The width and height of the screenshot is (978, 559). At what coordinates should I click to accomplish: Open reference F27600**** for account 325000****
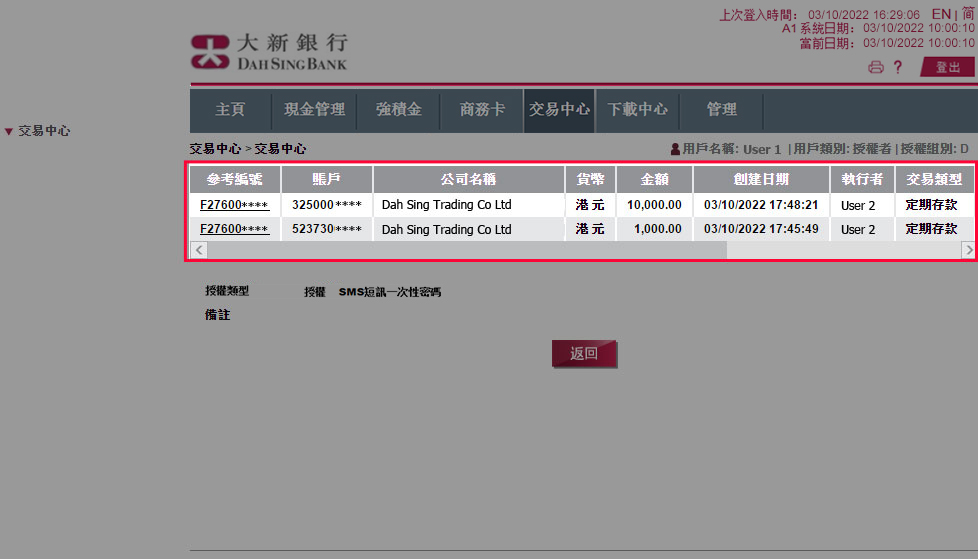pos(234,205)
